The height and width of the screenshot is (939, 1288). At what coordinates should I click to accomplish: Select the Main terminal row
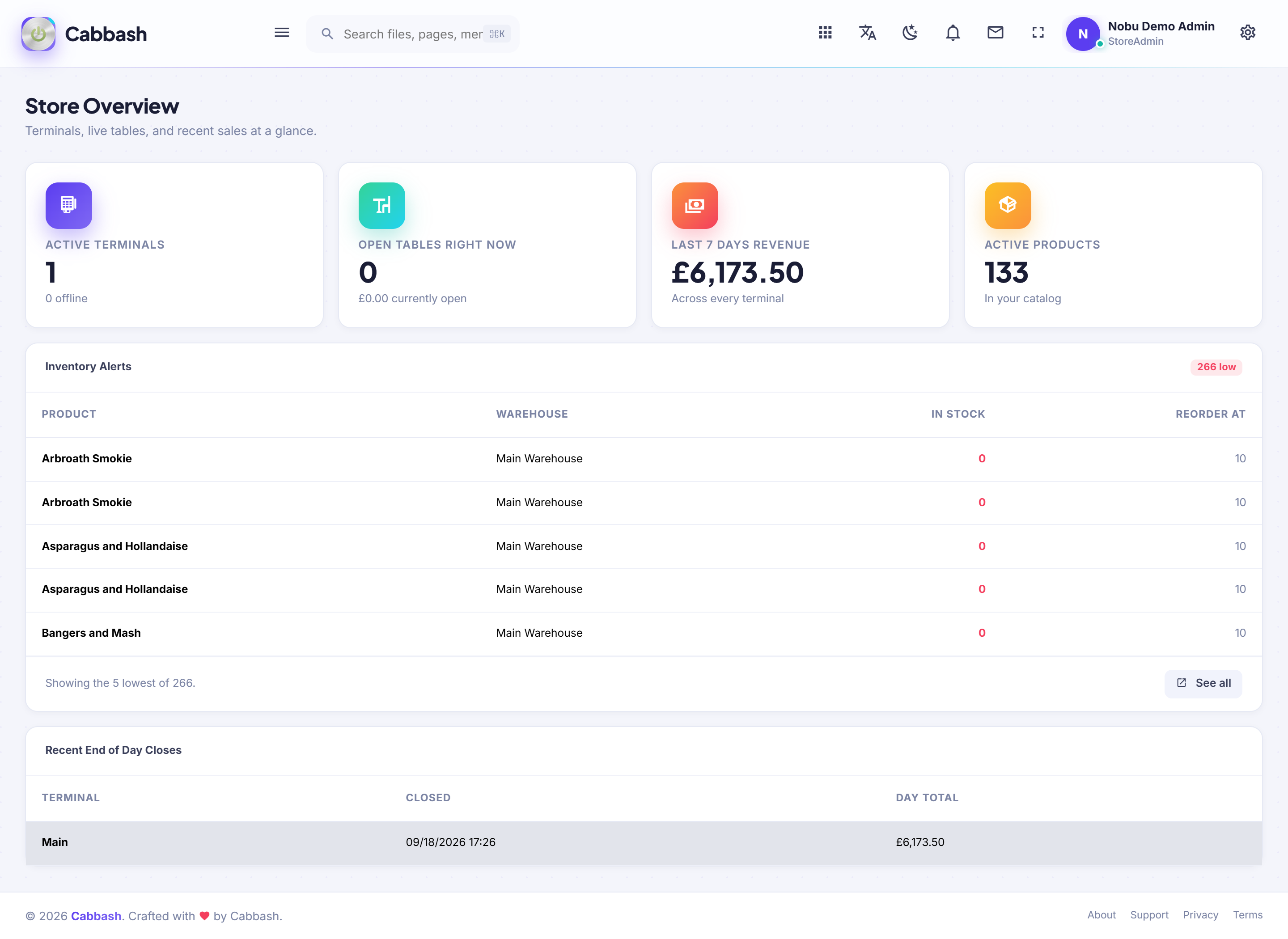point(644,842)
